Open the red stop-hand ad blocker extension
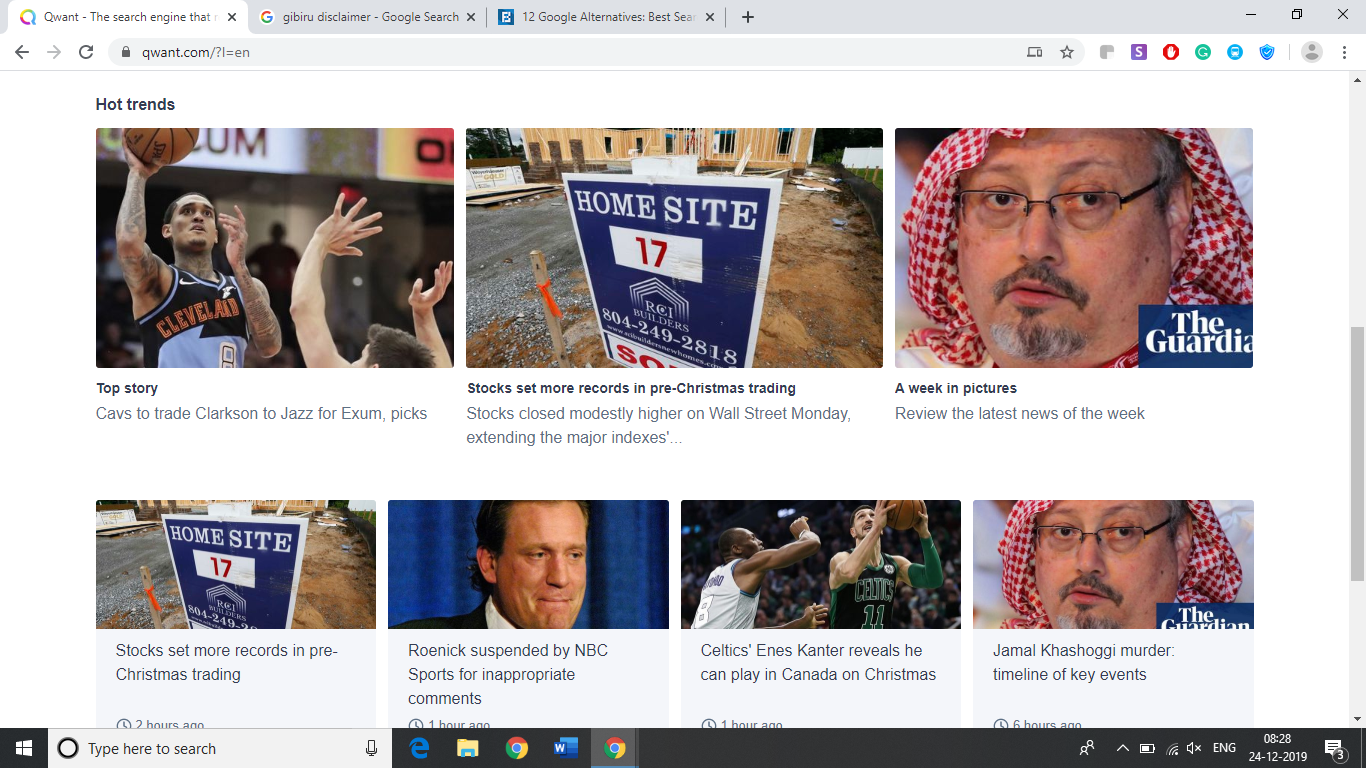The width and height of the screenshot is (1366, 768). (x=1171, y=52)
